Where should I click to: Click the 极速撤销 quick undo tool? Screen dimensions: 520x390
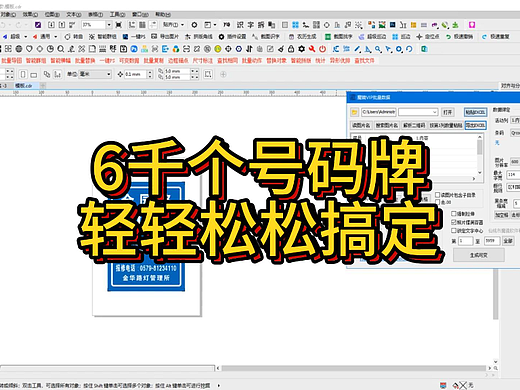pyautogui.click(x=460, y=37)
